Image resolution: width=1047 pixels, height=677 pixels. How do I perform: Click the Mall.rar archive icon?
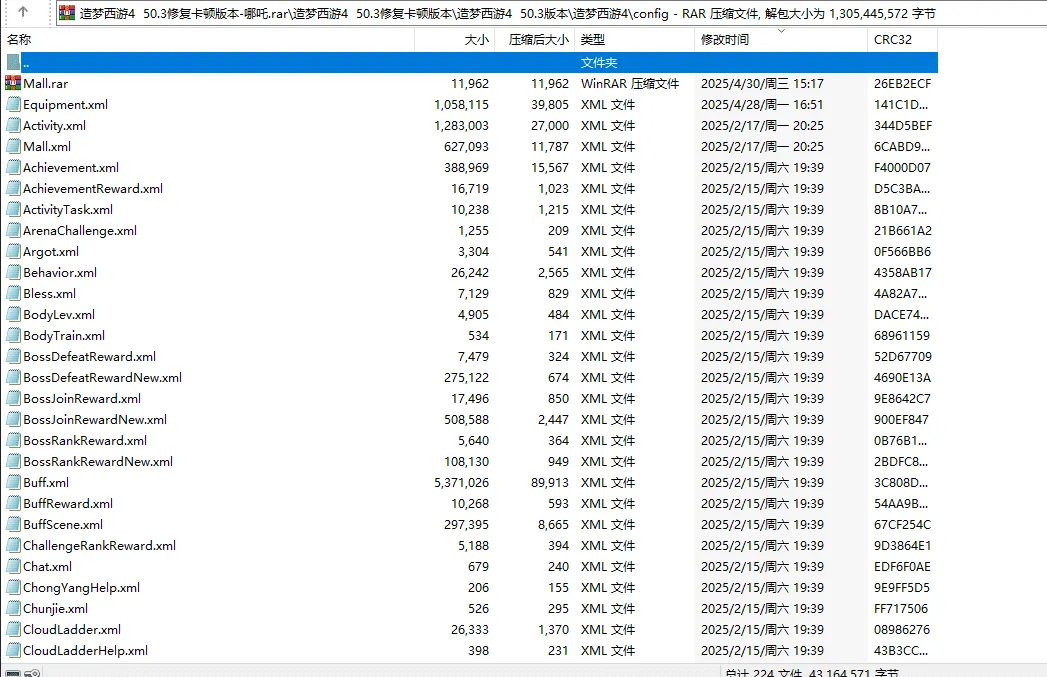click(13, 83)
